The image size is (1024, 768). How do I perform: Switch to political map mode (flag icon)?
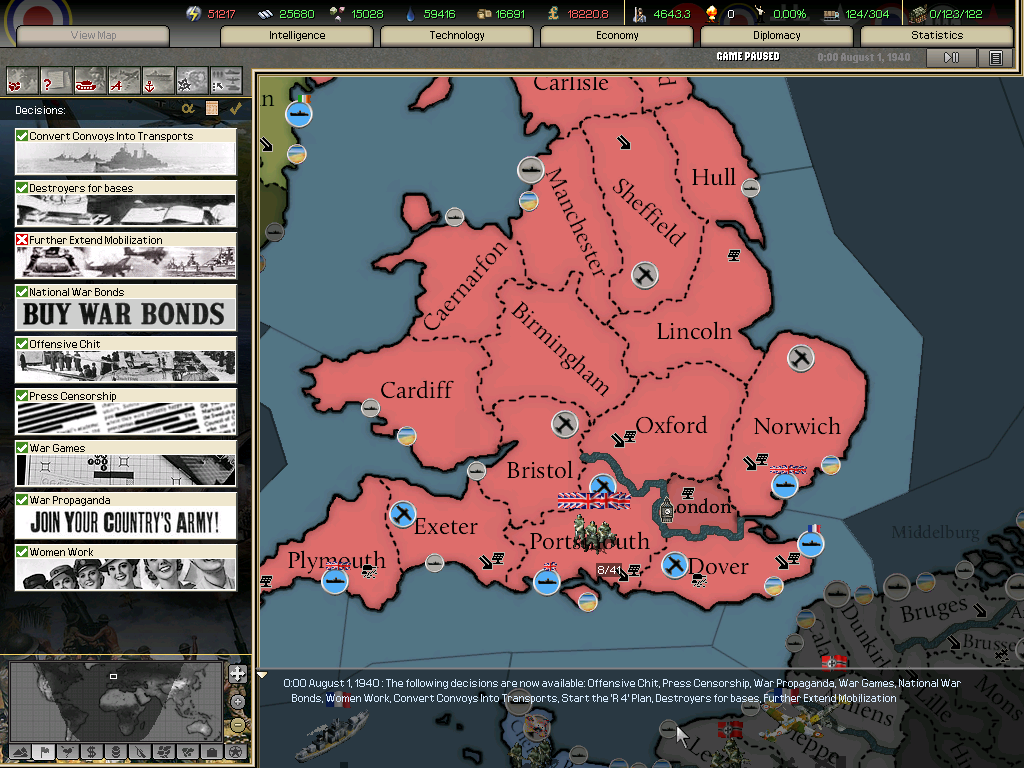click(x=44, y=752)
